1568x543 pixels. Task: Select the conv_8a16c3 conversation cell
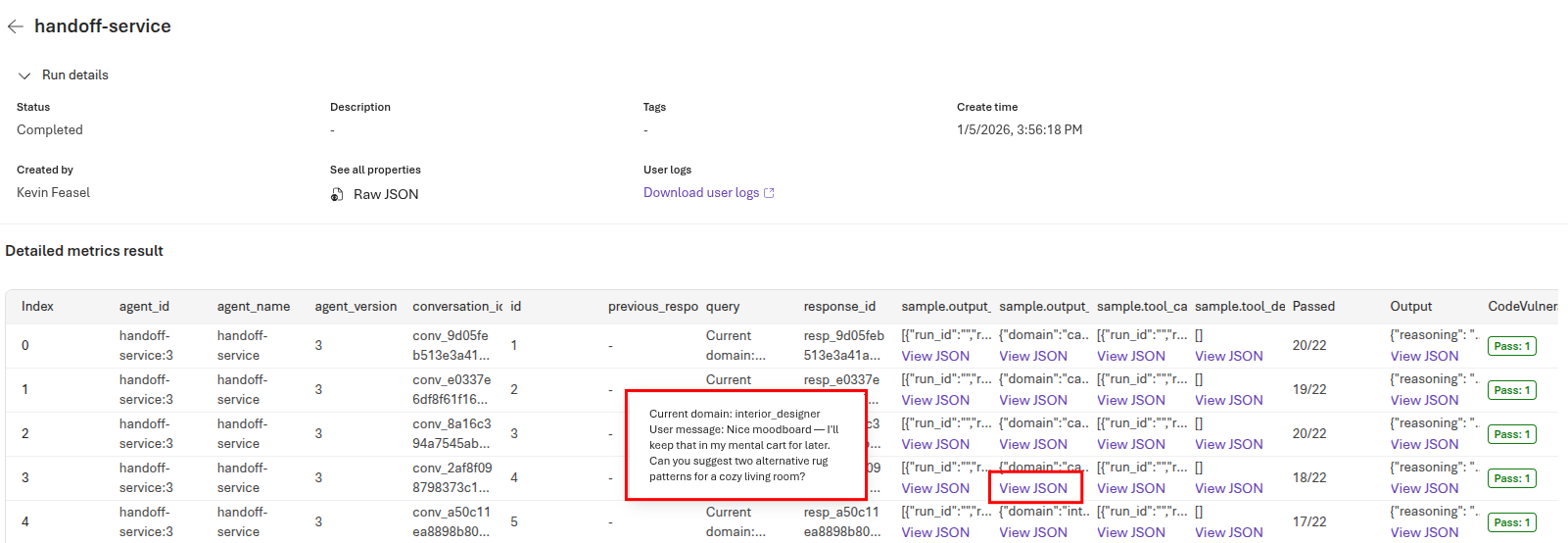pyautogui.click(x=451, y=433)
